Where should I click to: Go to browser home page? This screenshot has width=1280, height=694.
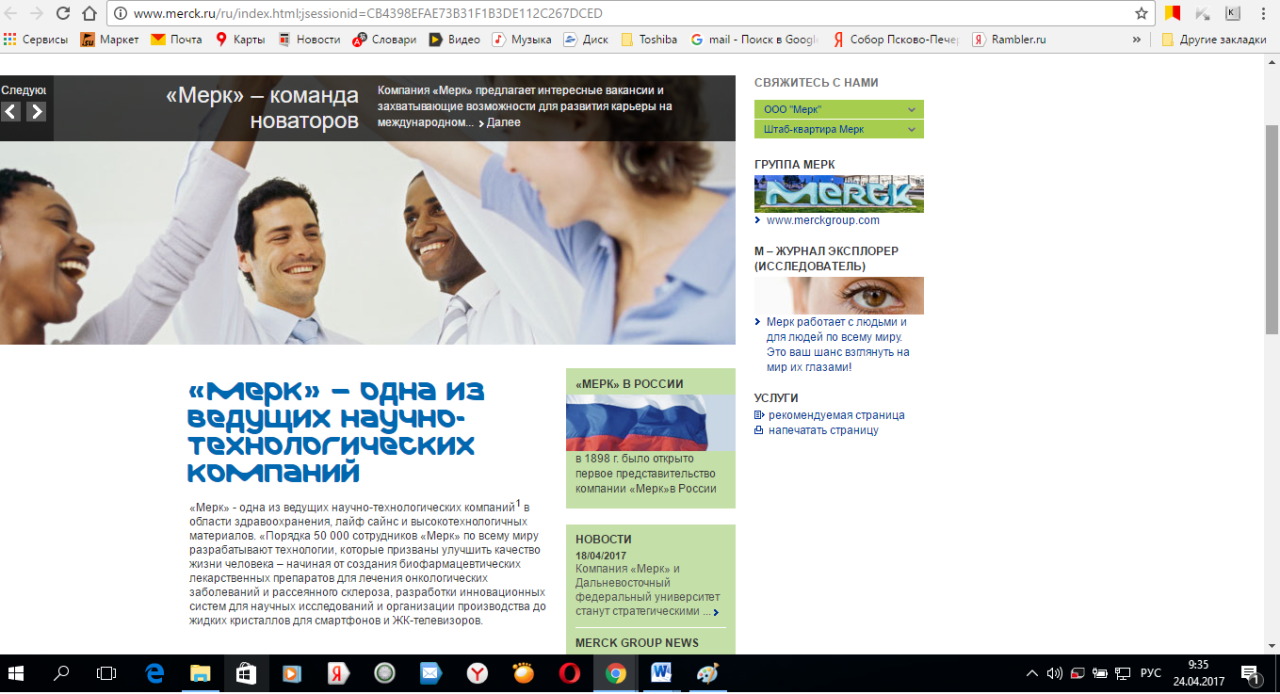[89, 14]
